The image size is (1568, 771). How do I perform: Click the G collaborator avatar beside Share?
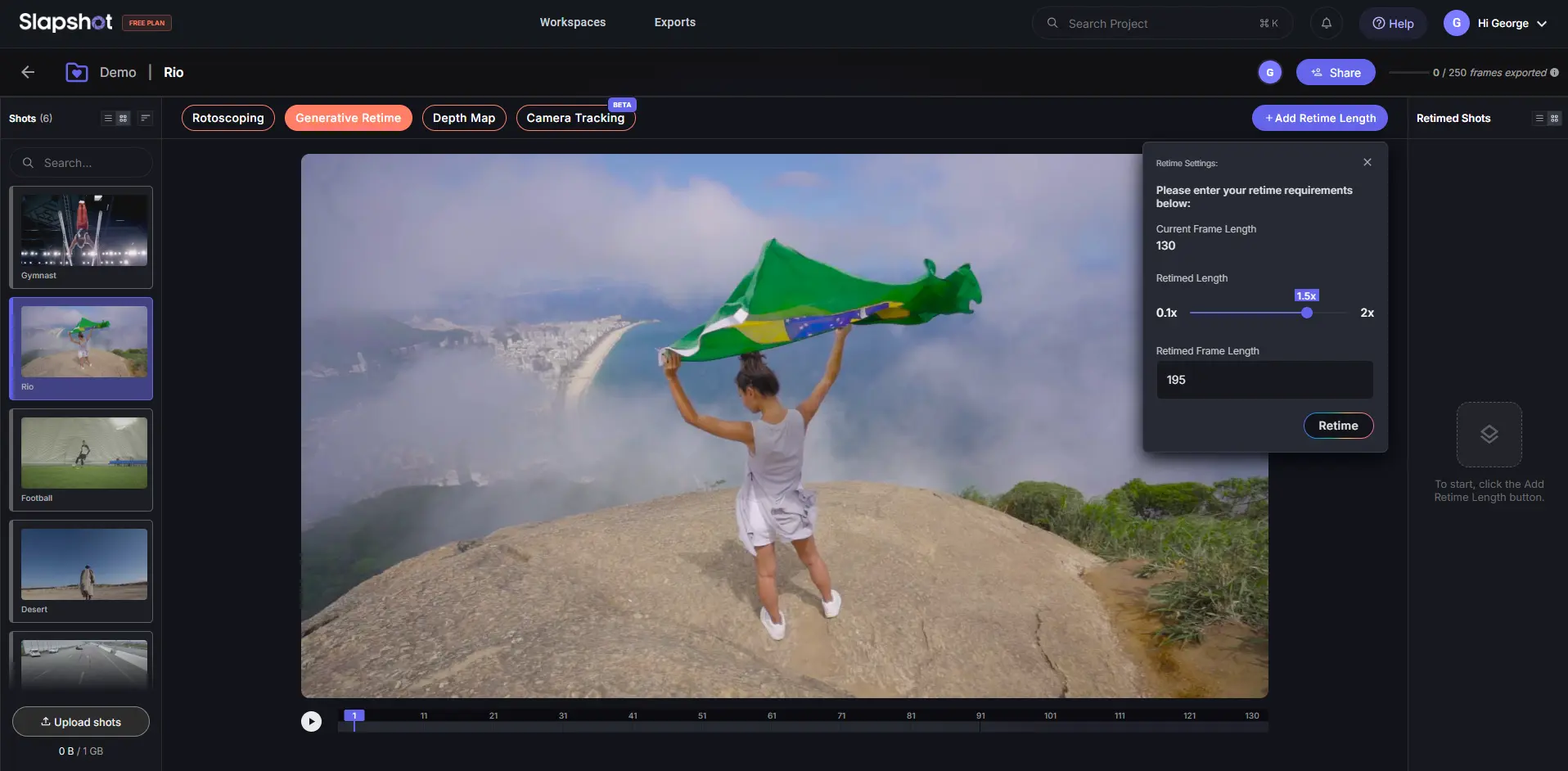[x=1269, y=72]
